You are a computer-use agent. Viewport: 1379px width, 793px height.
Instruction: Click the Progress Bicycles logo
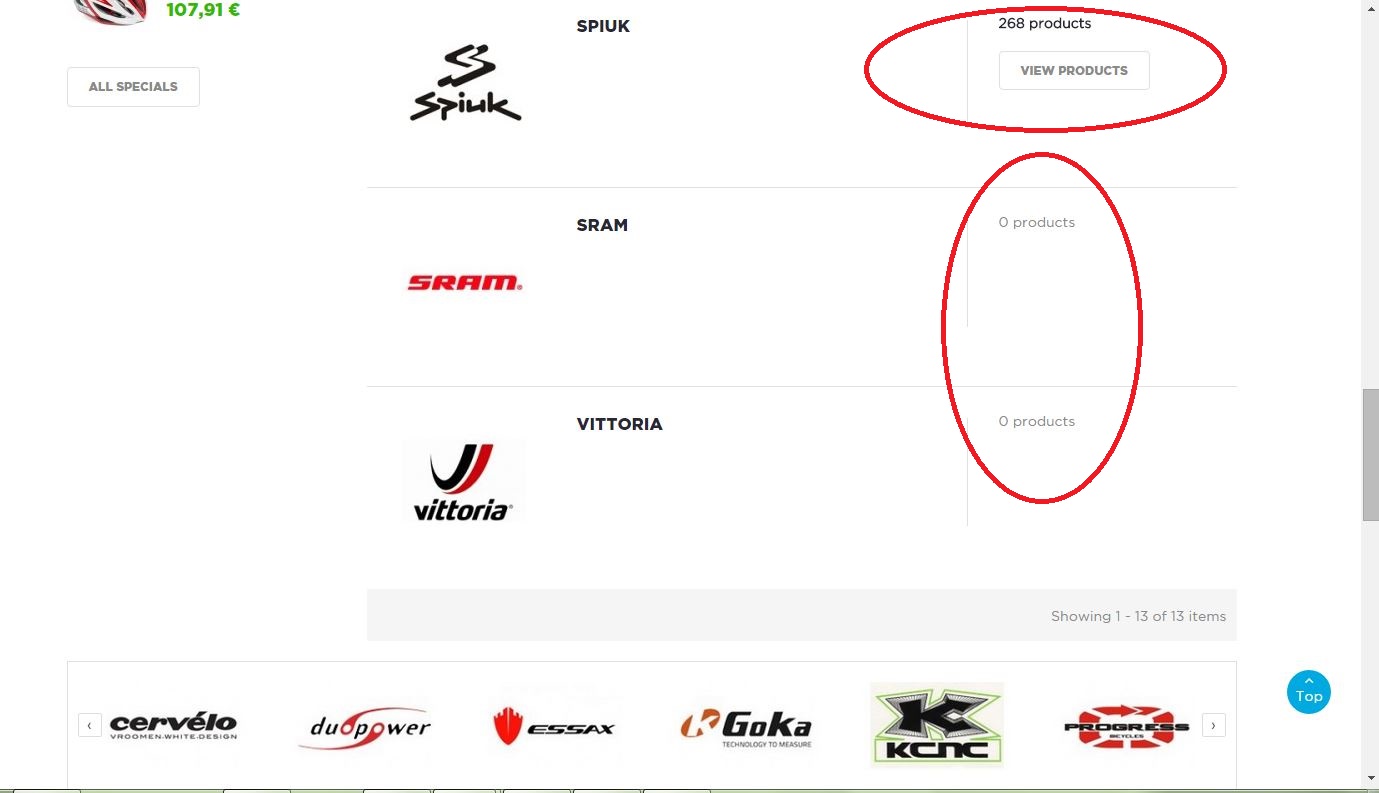pyautogui.click(x=1126, y=727)
